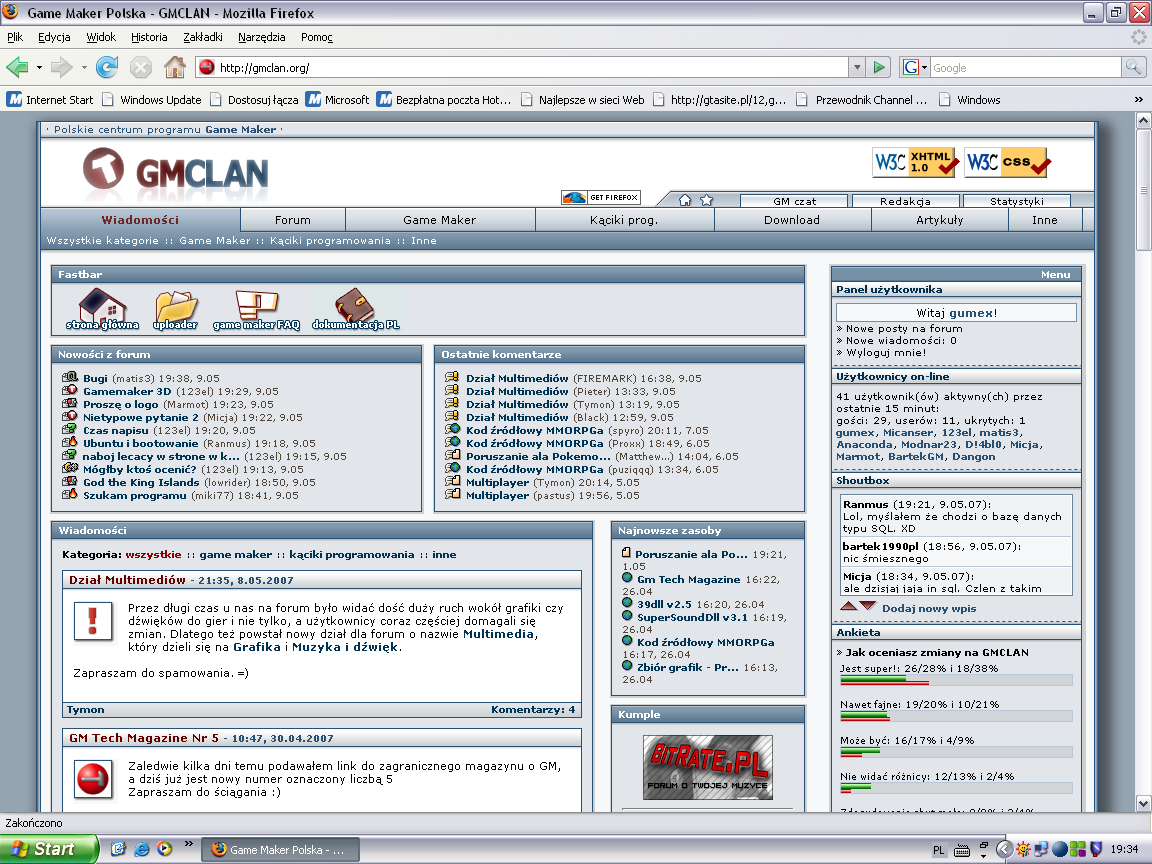Open the Zakładki menu
This screenshot has height=864, width=1152.
203,37
